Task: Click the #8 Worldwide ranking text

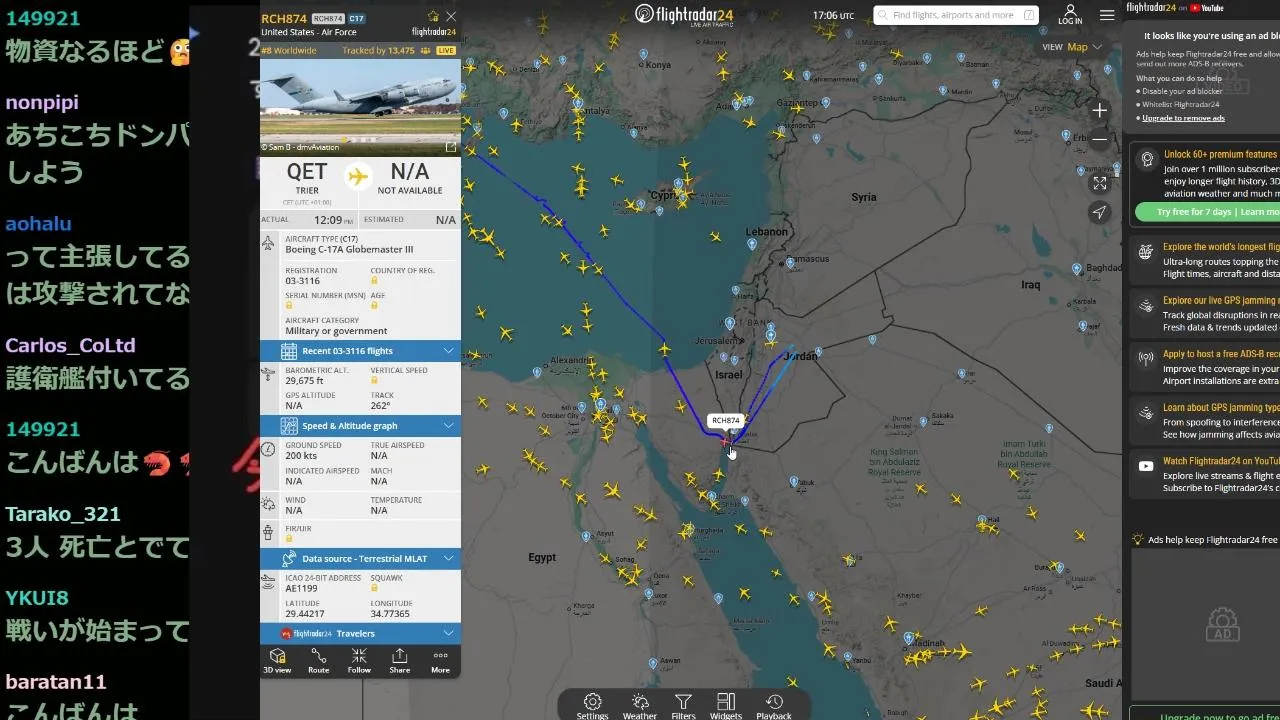Action: pyautogui.click(x=289, y=50)
